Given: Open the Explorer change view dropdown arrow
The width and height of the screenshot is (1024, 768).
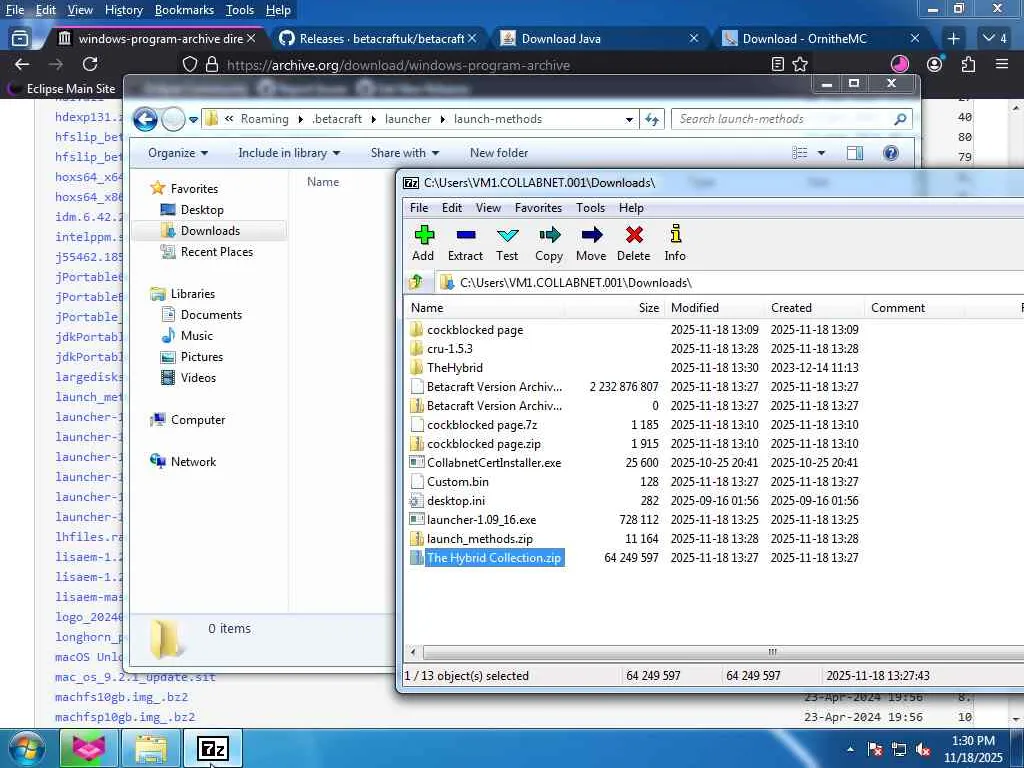Looking at the screenshot, I should (822, 153).
